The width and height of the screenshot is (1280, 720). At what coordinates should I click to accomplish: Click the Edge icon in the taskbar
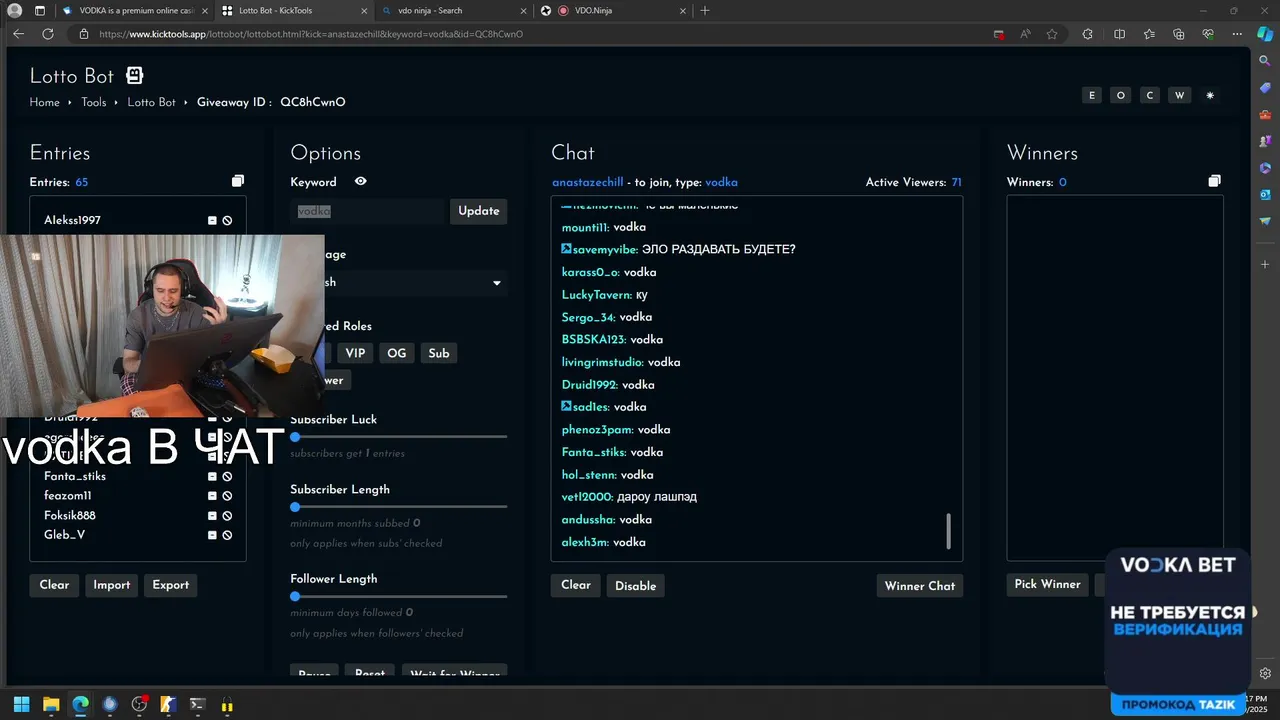point(80,705)
